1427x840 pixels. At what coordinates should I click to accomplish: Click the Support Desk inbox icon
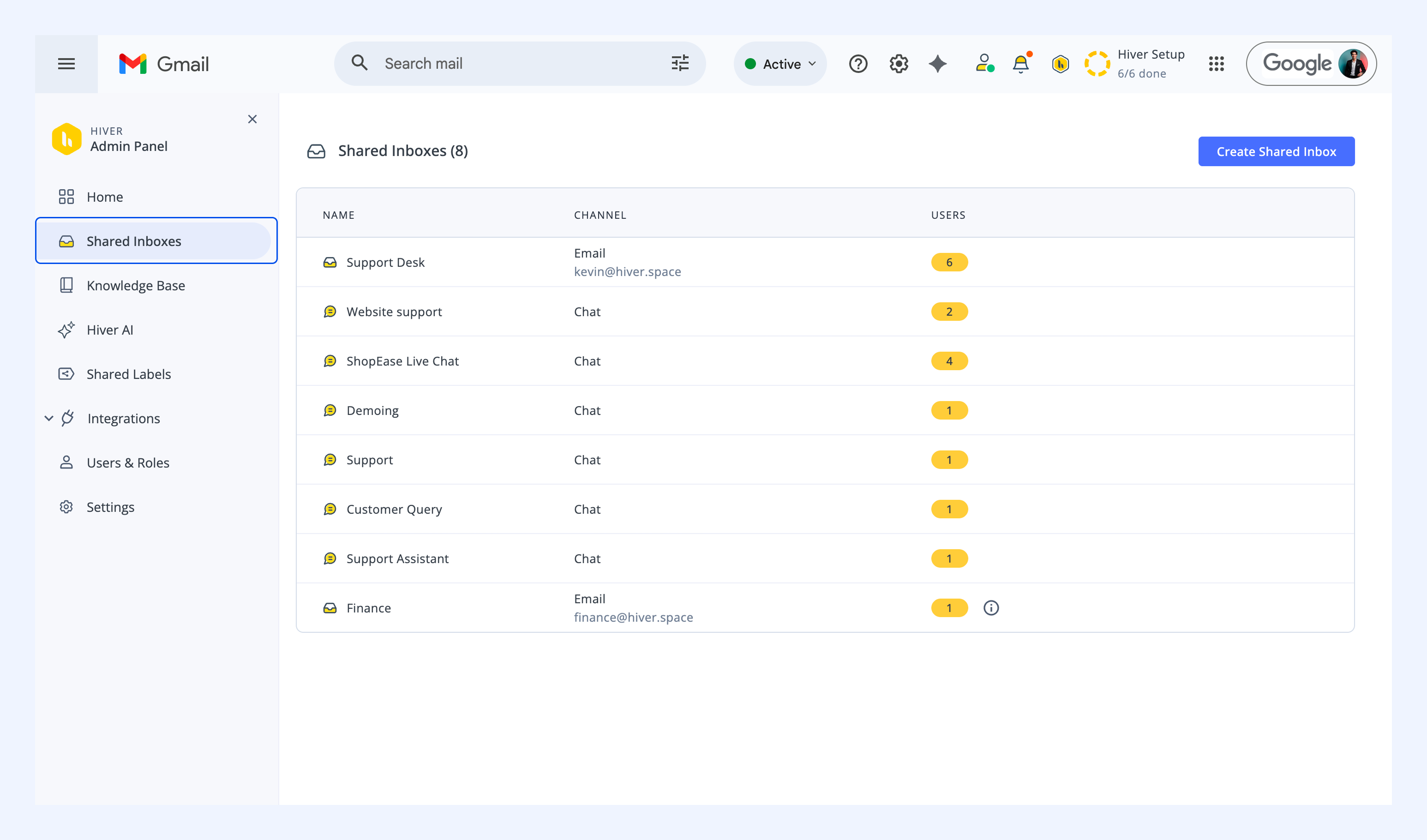coord(330,262)
